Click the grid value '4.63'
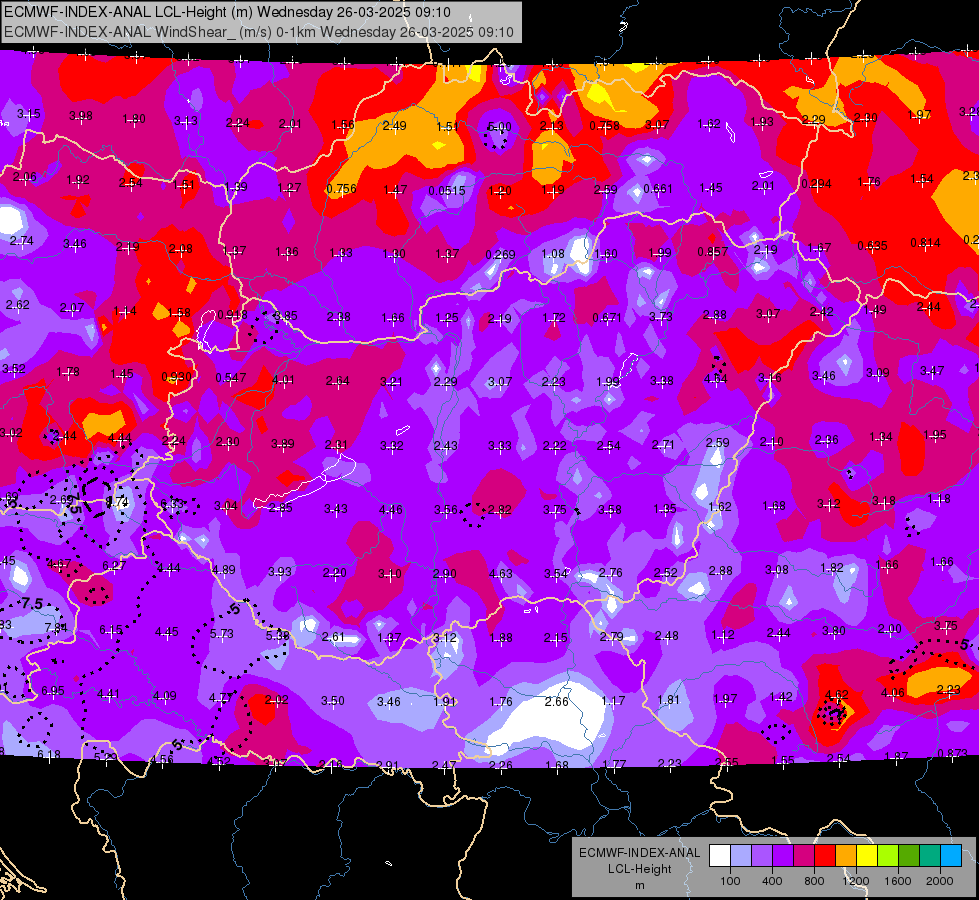 coord(501,573)
